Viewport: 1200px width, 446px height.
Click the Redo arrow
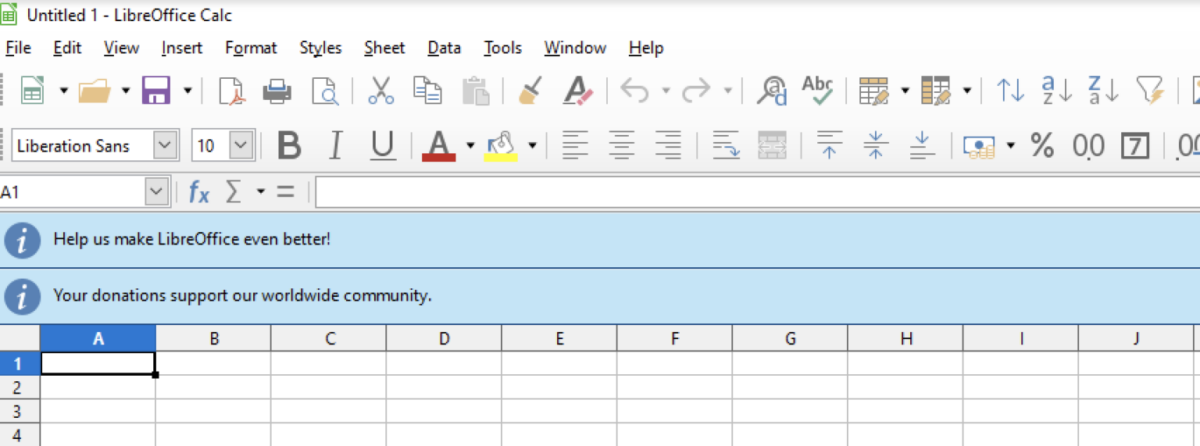point(697,92)
